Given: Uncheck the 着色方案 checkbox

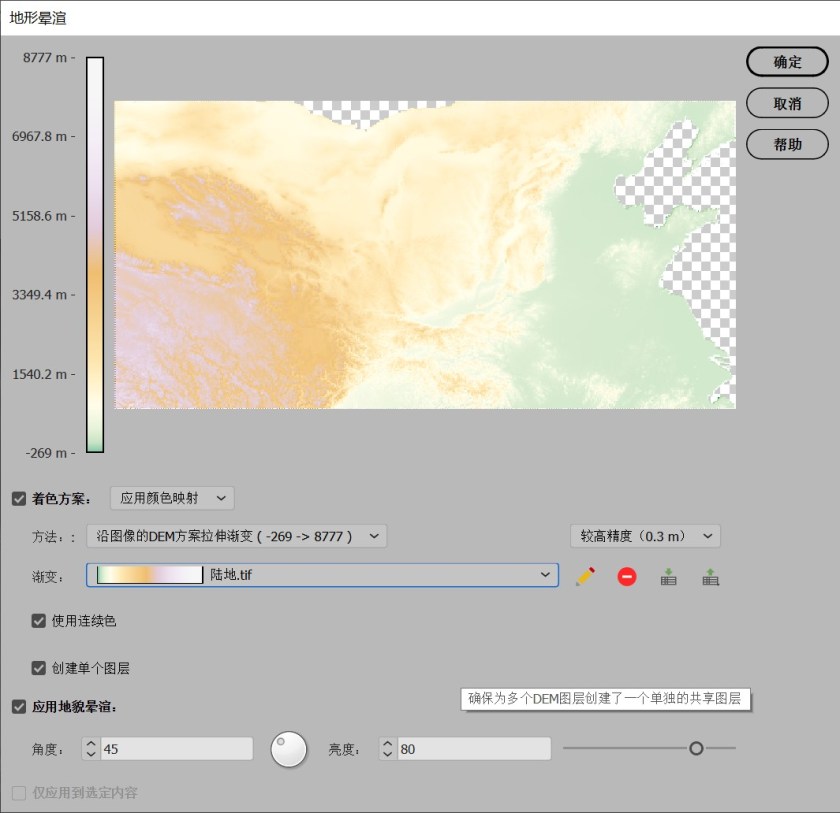Looking at the screenshot, I should 19,498.
